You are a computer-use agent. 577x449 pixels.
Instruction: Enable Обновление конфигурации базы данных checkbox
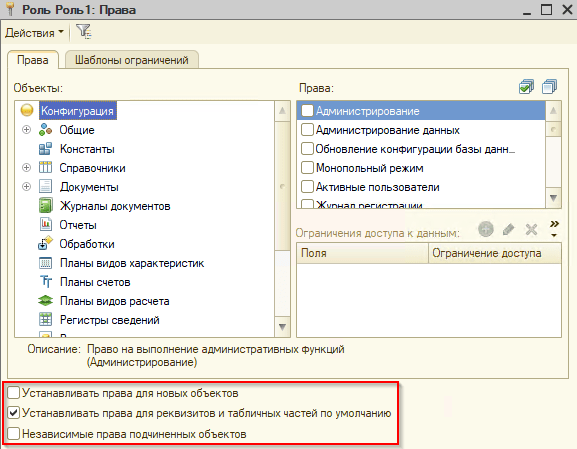(x=307, y=149)
